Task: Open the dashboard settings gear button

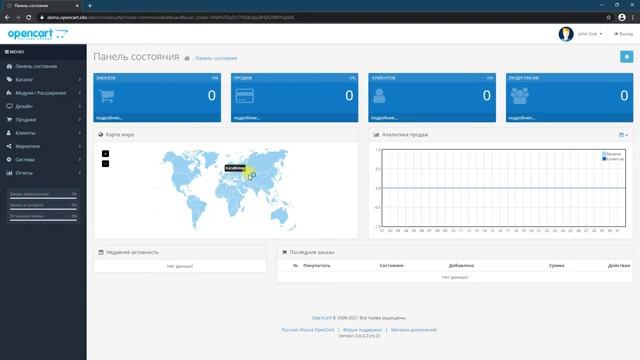Action: 627,57
